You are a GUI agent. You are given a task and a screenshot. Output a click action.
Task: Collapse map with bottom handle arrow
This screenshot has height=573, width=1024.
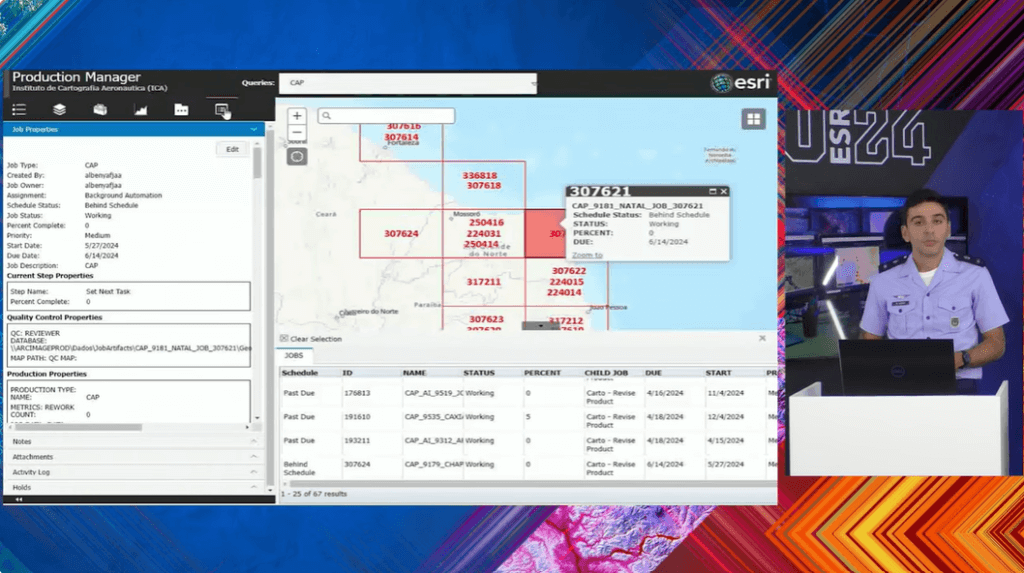pyautogui.click(x=540, y=325)
